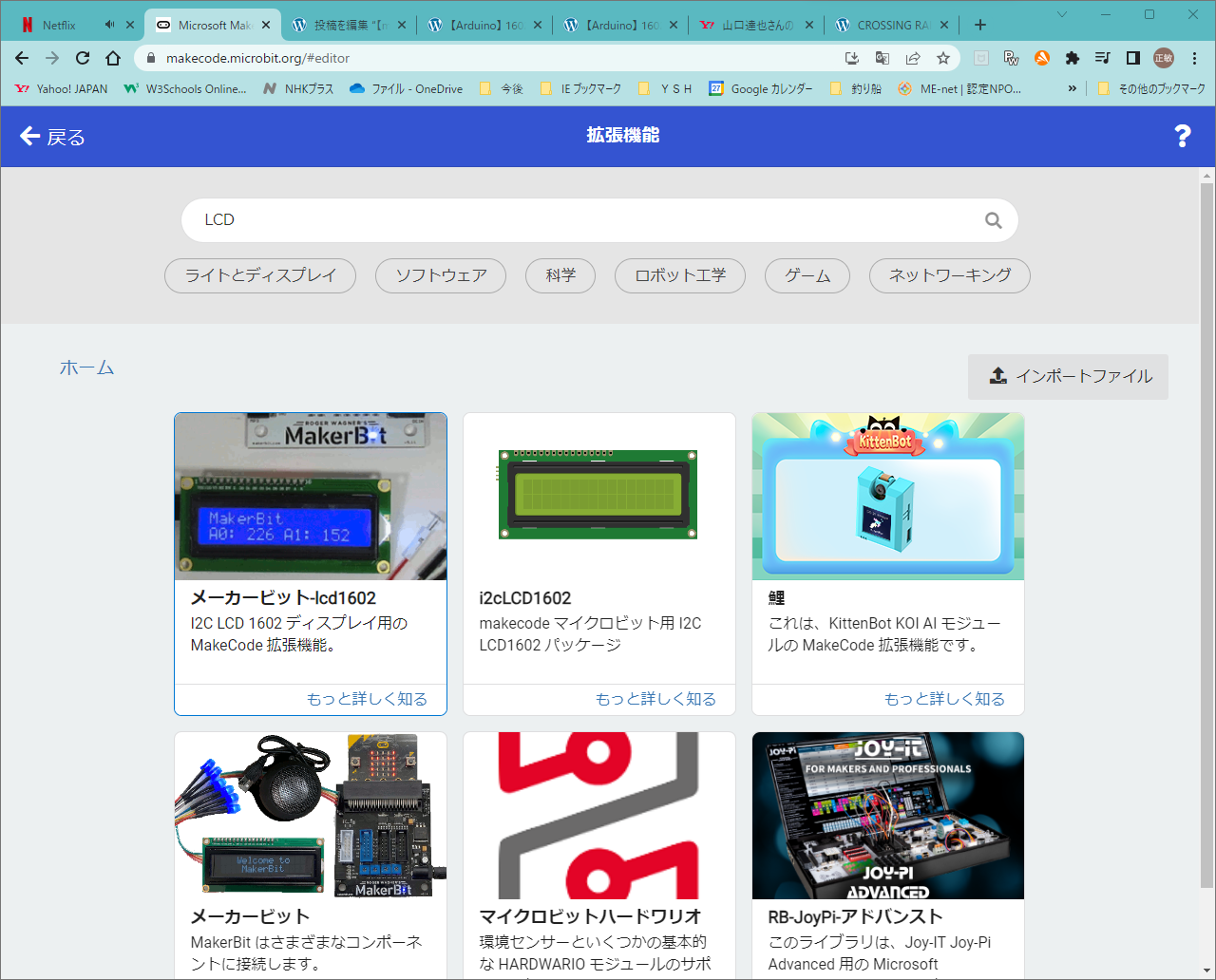Viewport: 1216px width, 980px height.
Task: Select the HARDWARIO logo thumbnail
Action: tap(599, 816)
